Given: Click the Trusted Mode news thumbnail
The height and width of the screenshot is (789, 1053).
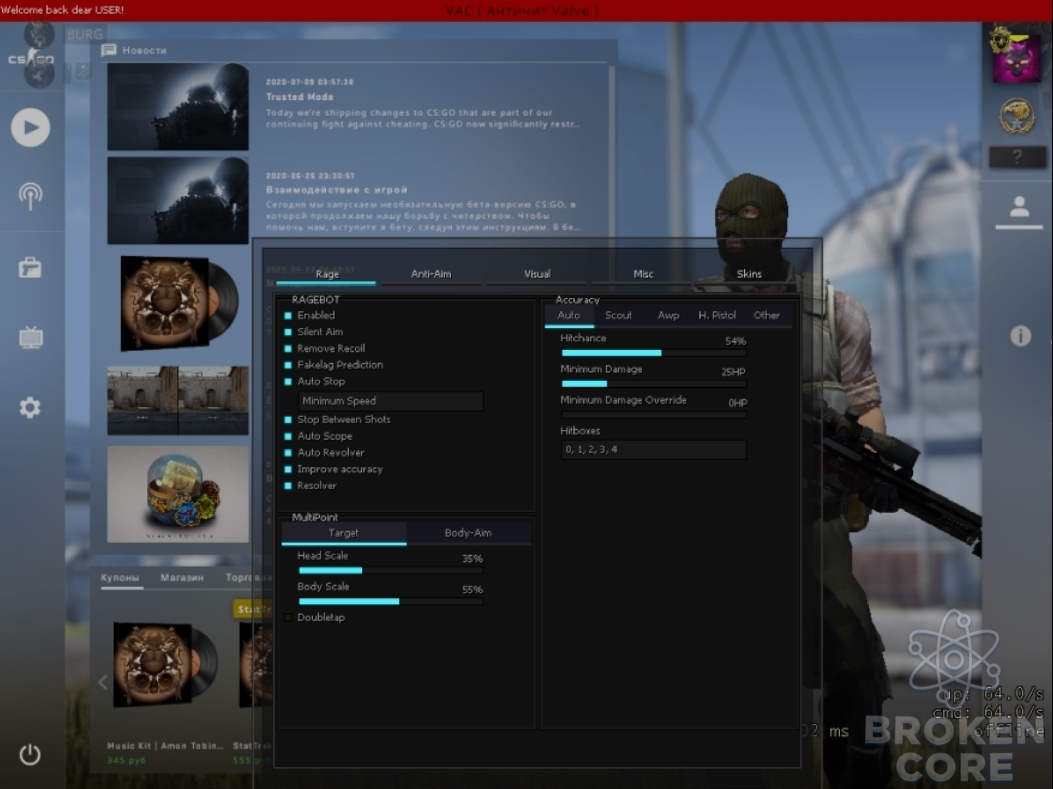Looking at the screenshot, I should [178, 107].
